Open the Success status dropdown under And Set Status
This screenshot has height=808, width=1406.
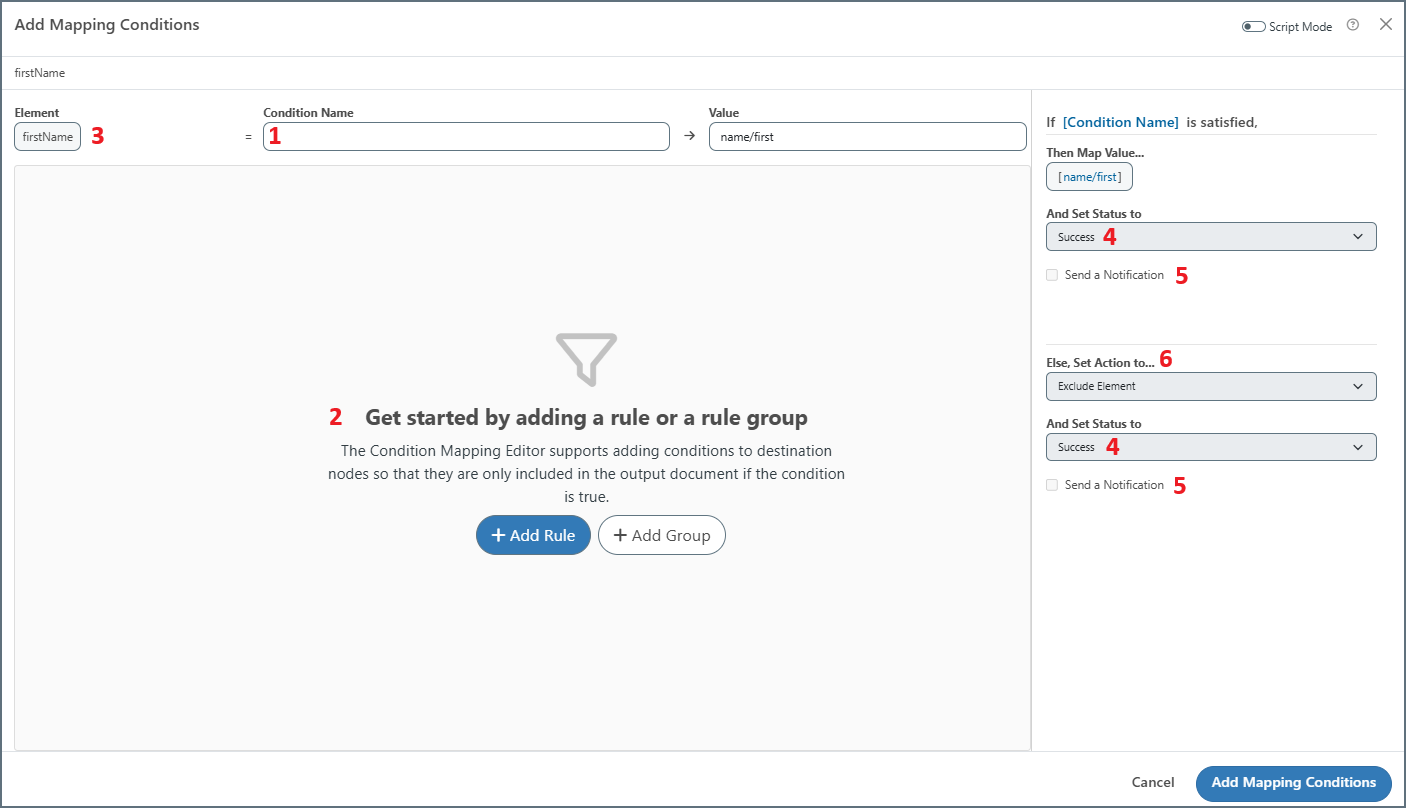pos(1211,236)
